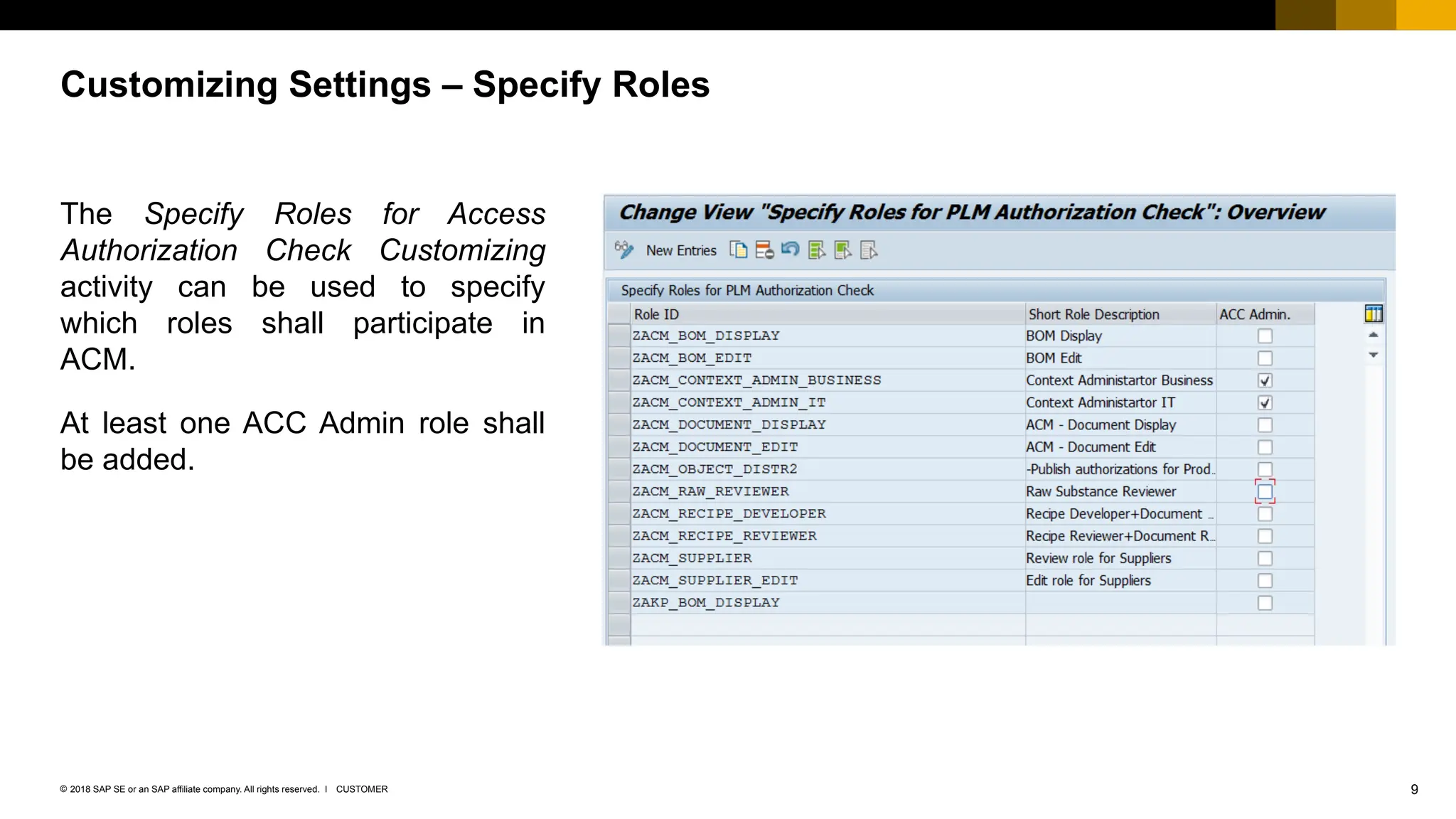This screenshot has width=1456, height=819.
Task: Click the ZACM_CONTEXT_ADMIN_BUSINESS role ID cell
Action: 828,380
